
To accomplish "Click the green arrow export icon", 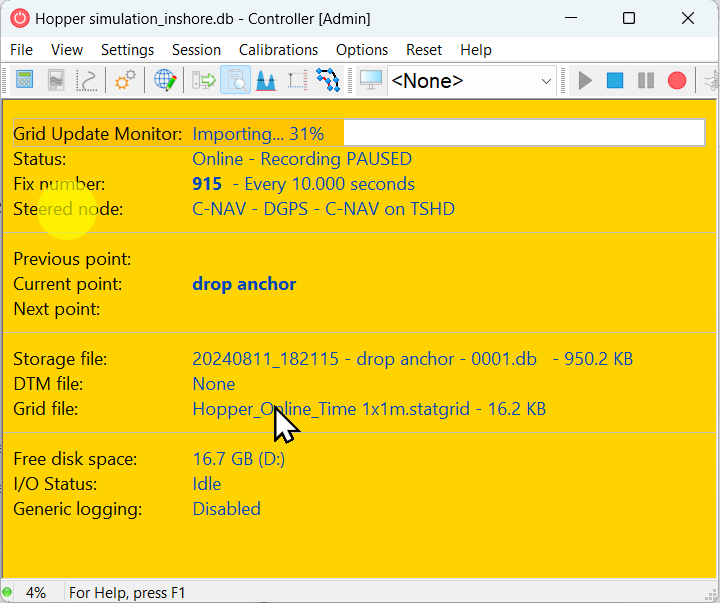I will (204, 80).
